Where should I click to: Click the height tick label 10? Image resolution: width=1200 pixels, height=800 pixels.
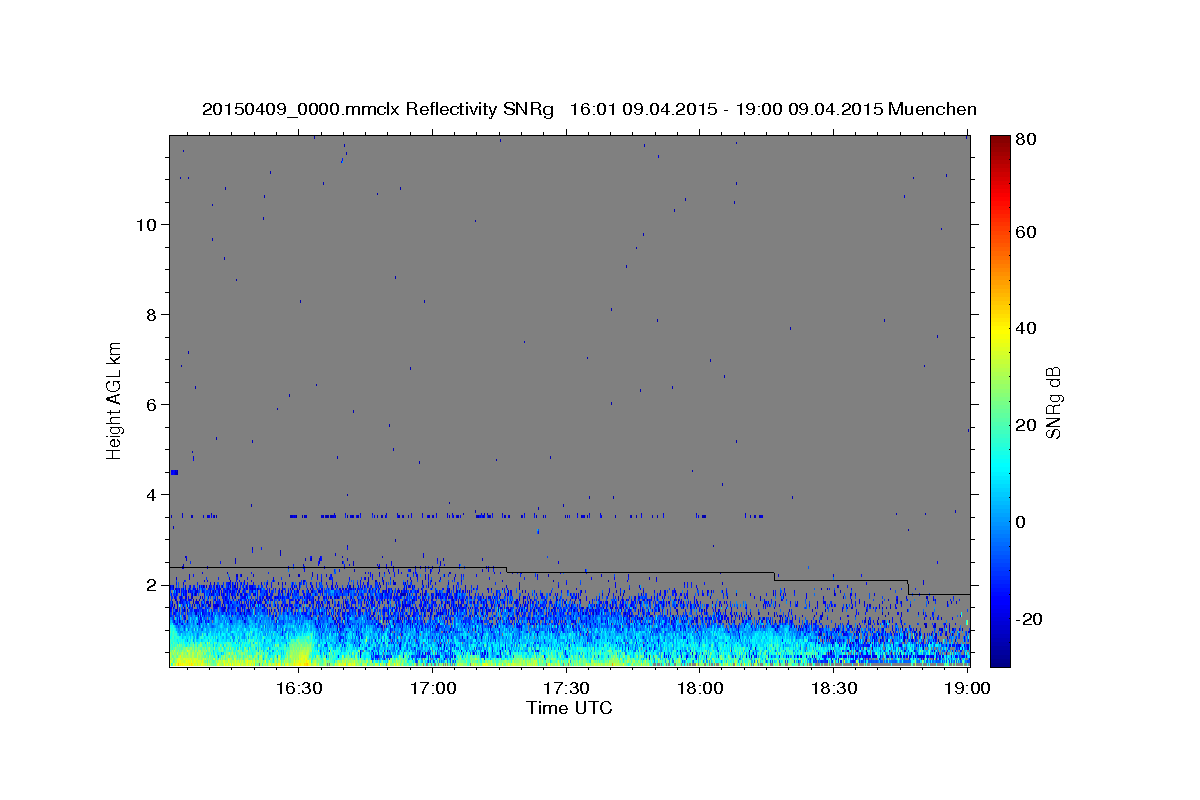[x=147, y=224]
